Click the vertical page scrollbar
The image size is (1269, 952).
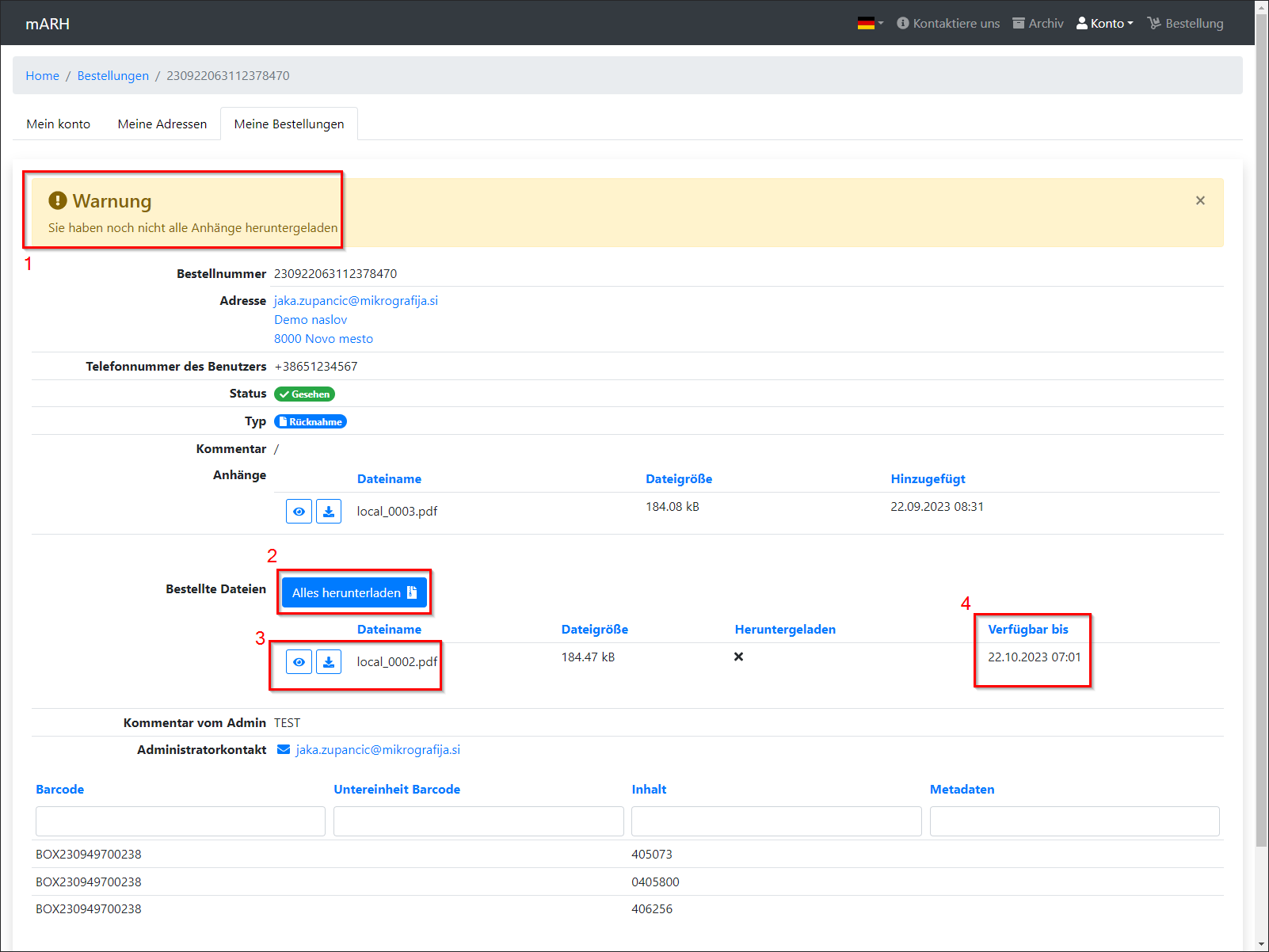tap(1262, 475)
